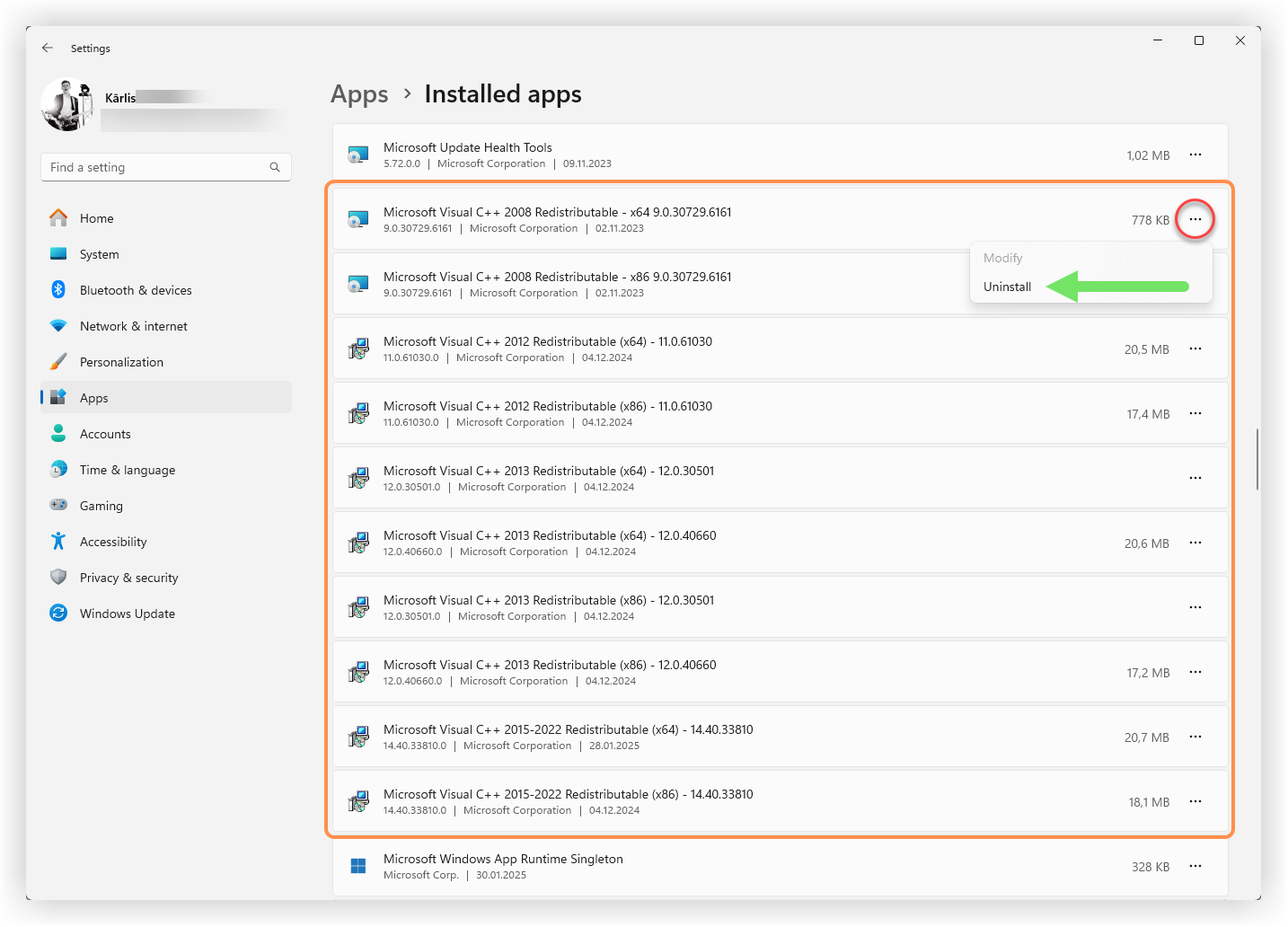Screen dimensions: 1288x927
Task: Open System settings in sidebar
Action: (x=166, y=254)
